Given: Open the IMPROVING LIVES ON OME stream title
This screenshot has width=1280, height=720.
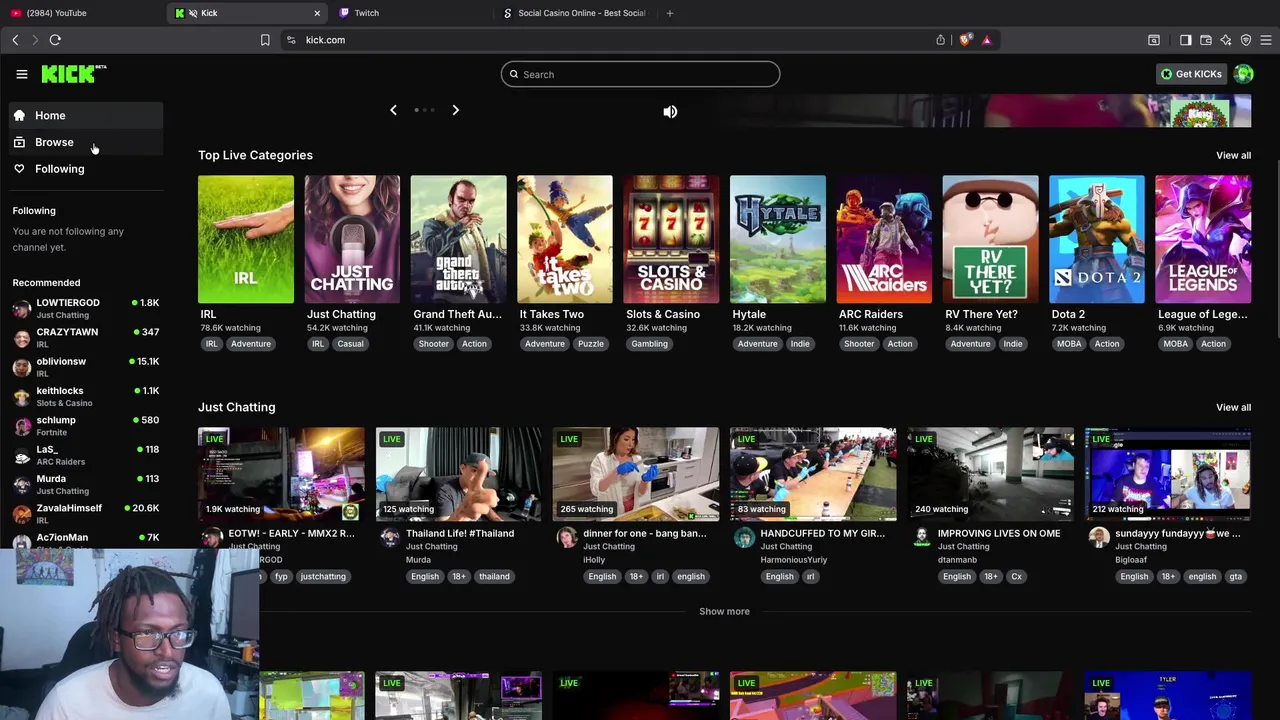Looking at the screenshot, I should (999, 533).
